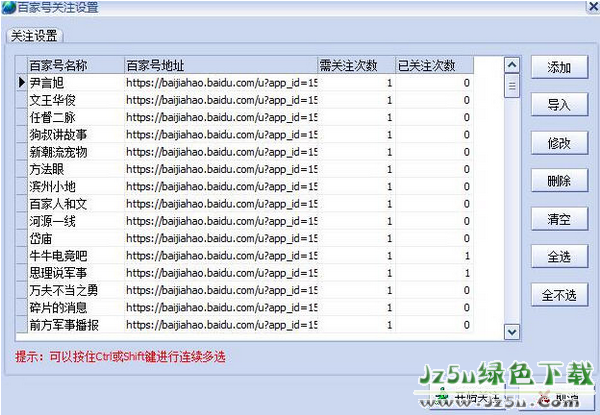
Task: Click the address cell of 方法眼
Action: [x=221, y=169]
